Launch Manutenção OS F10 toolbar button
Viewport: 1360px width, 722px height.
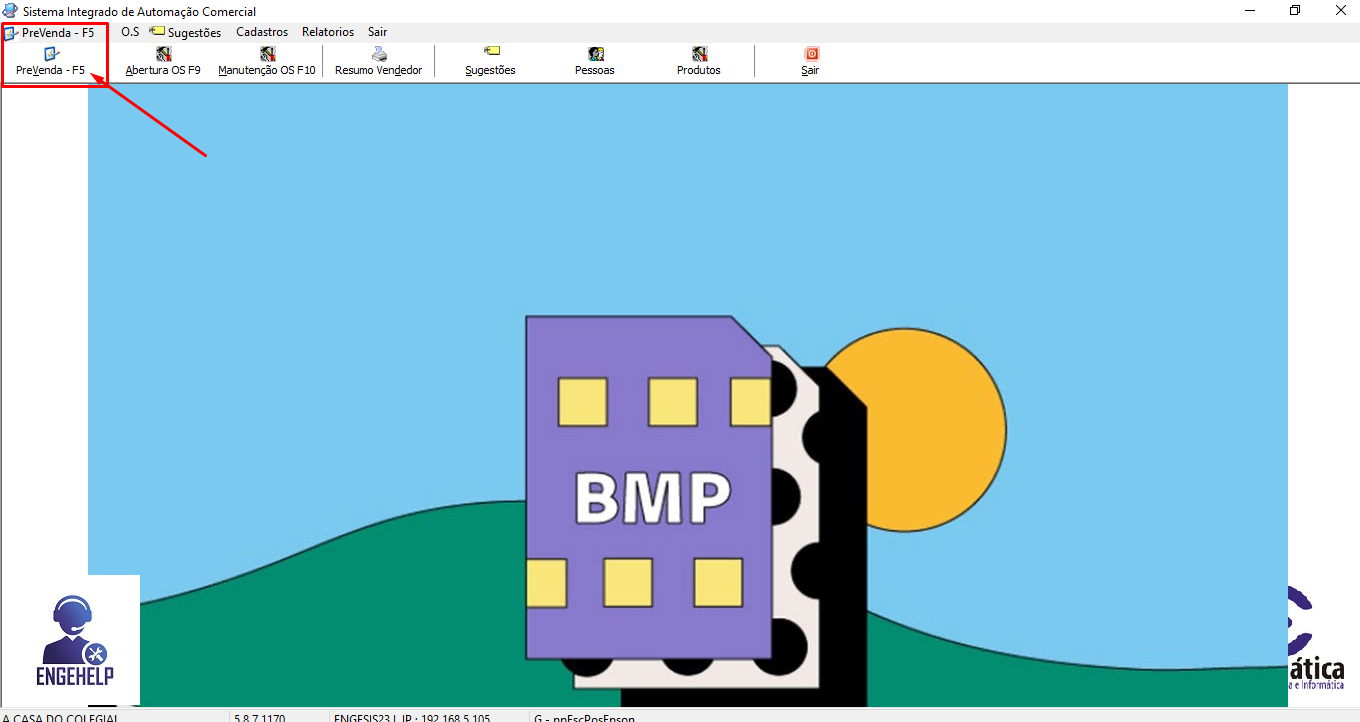point(267,62)
